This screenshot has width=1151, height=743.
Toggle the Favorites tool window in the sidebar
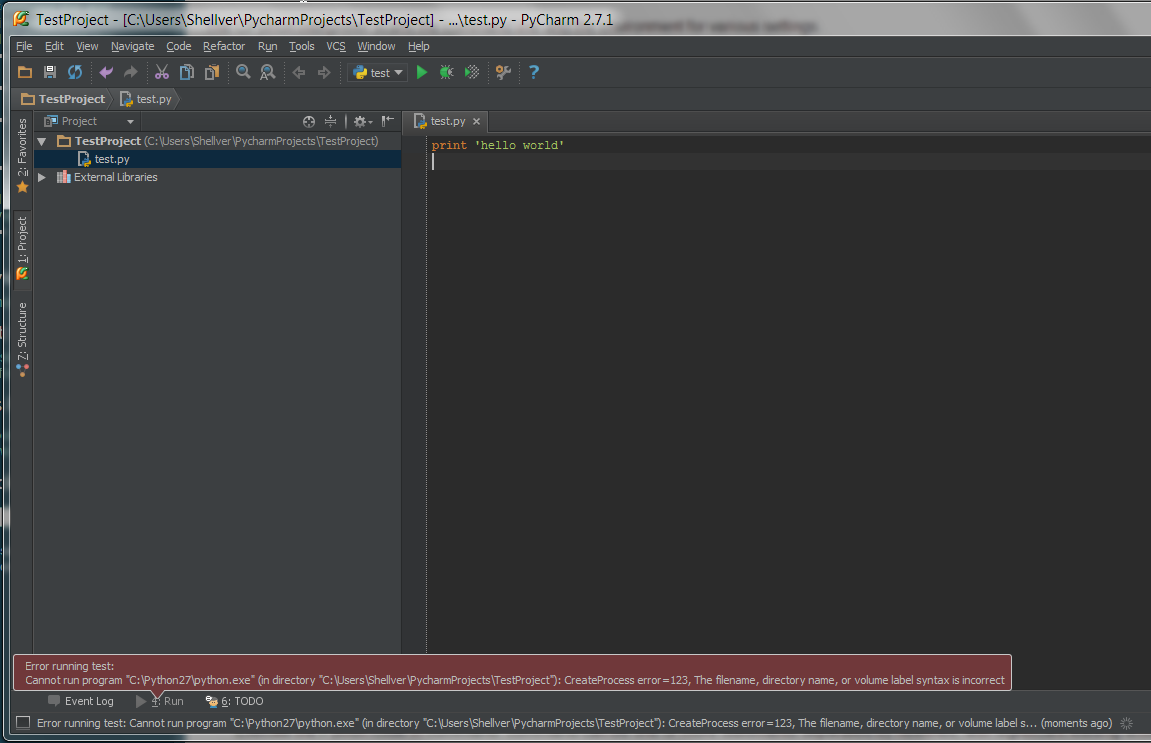click(x=22, y=150)
